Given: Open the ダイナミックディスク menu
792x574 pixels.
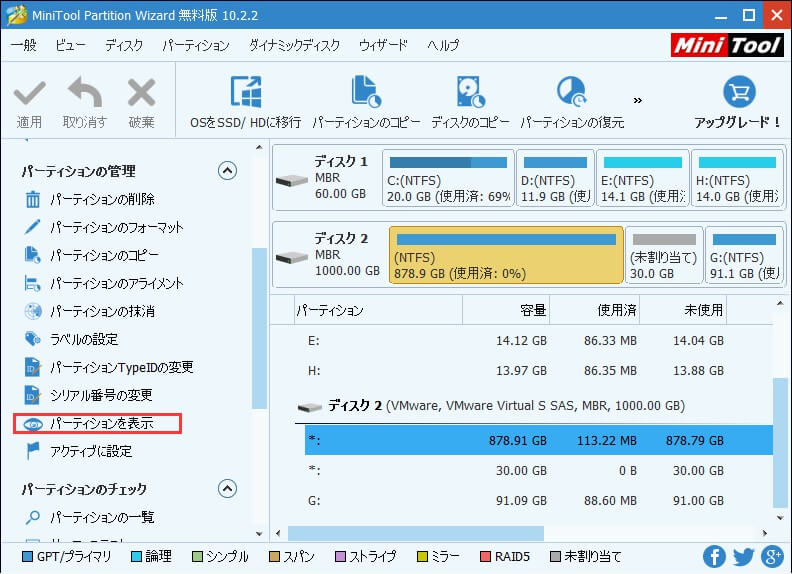Looking at the screenshot, I should [x=294, y=45].
